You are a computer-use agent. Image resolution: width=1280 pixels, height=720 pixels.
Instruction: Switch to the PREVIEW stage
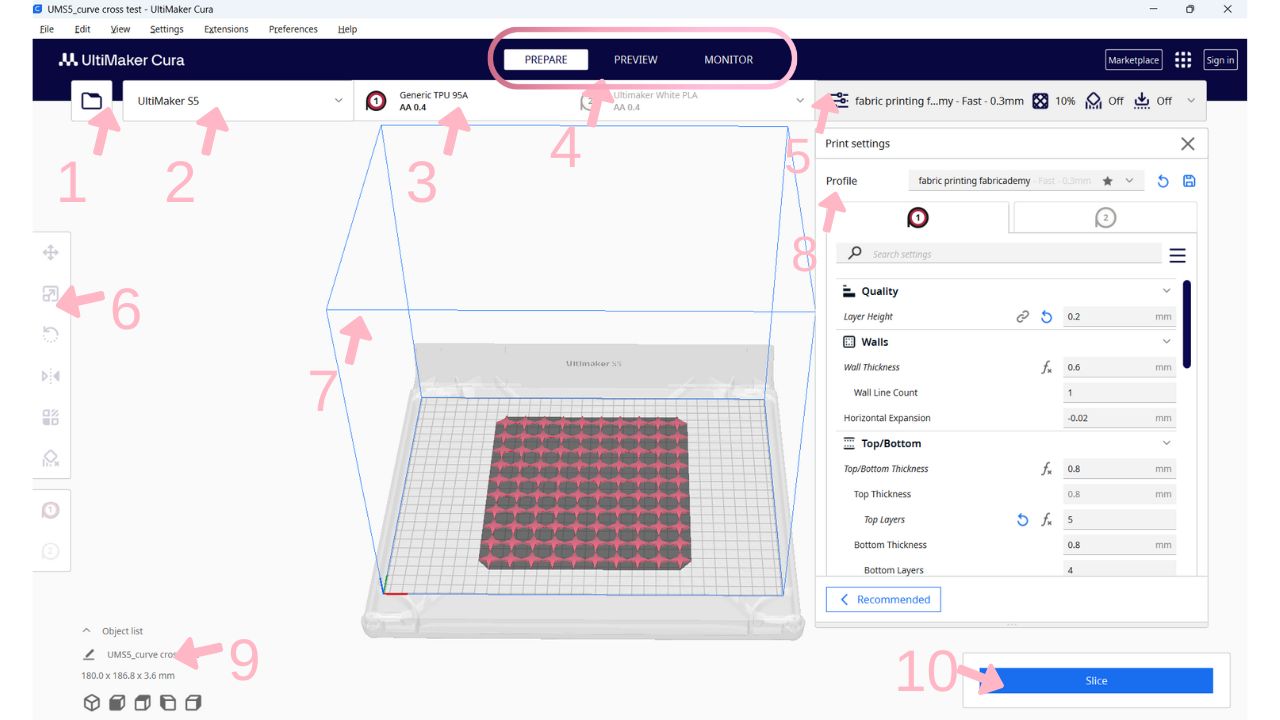point(635,60)
